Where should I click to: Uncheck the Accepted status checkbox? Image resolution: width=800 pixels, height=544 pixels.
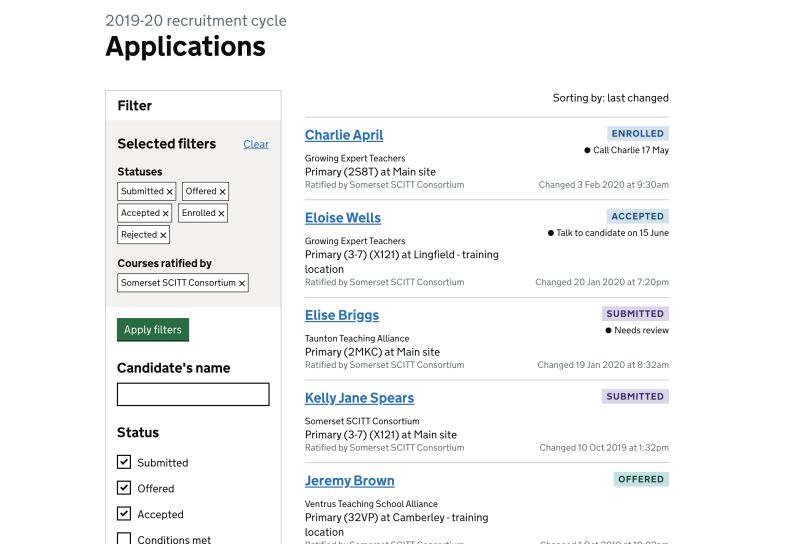click(124, 514)
